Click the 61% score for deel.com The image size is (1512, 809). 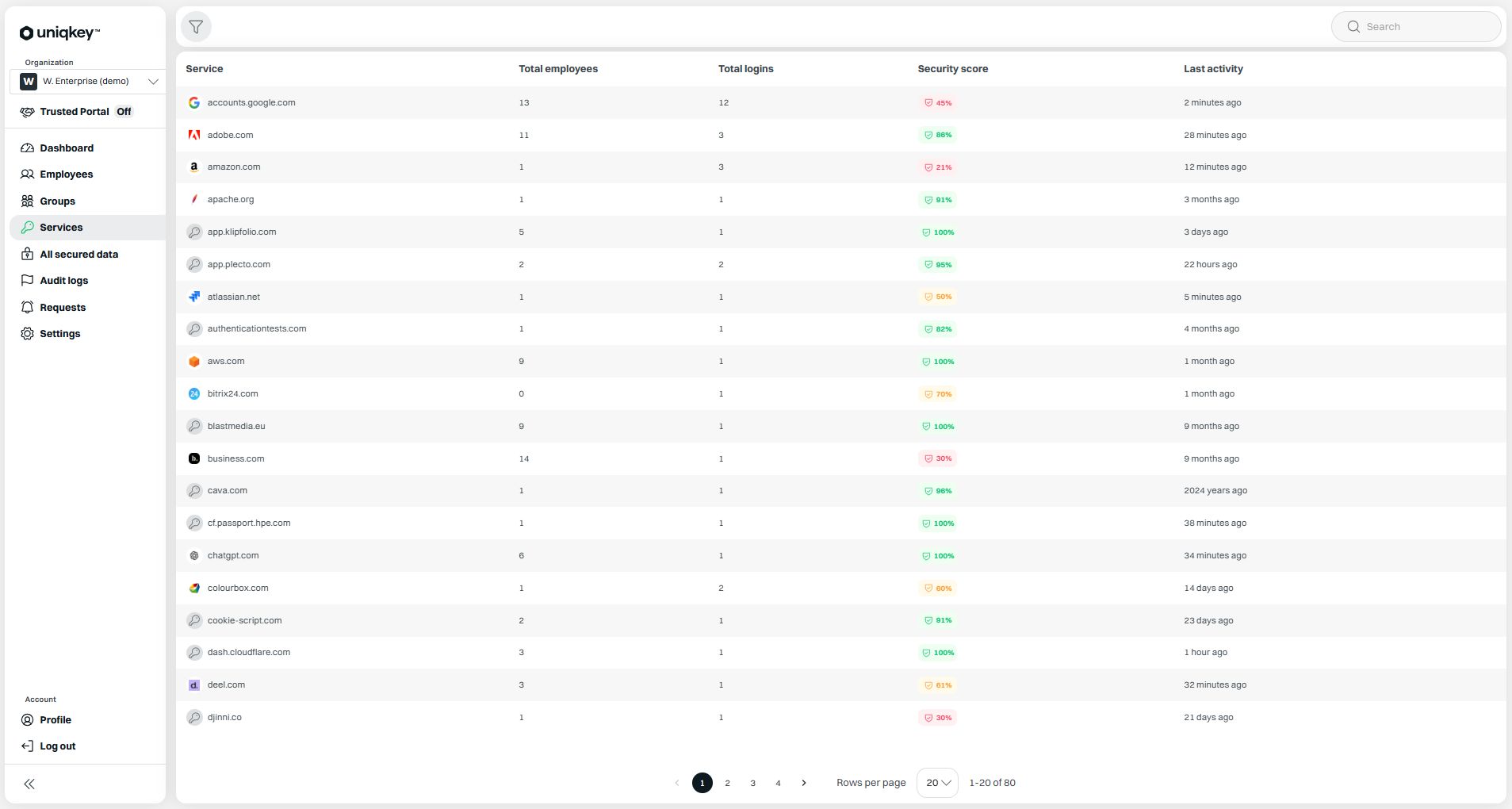[938, 685]
